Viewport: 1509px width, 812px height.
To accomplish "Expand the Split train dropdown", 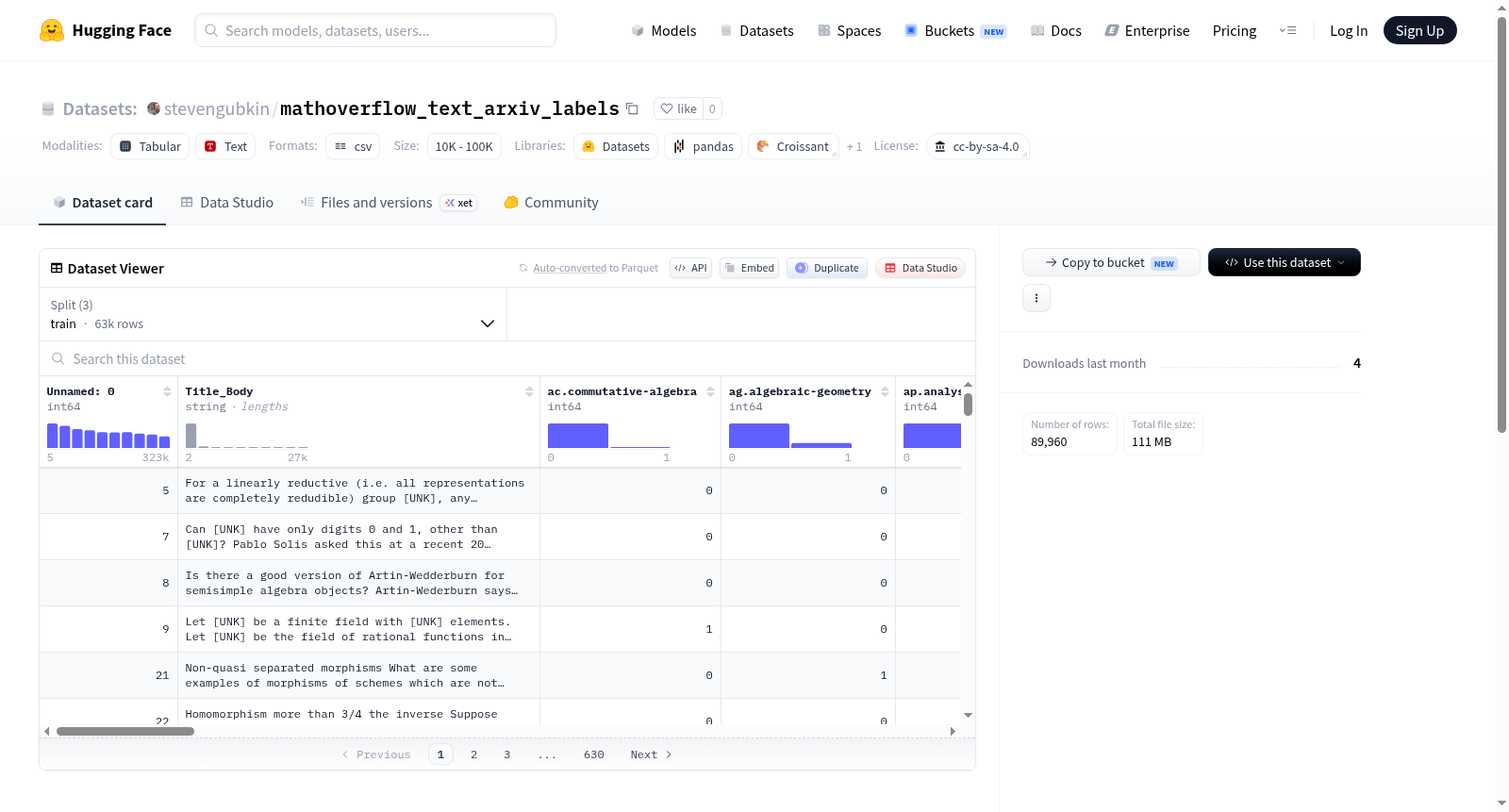I will coord(273,314).
